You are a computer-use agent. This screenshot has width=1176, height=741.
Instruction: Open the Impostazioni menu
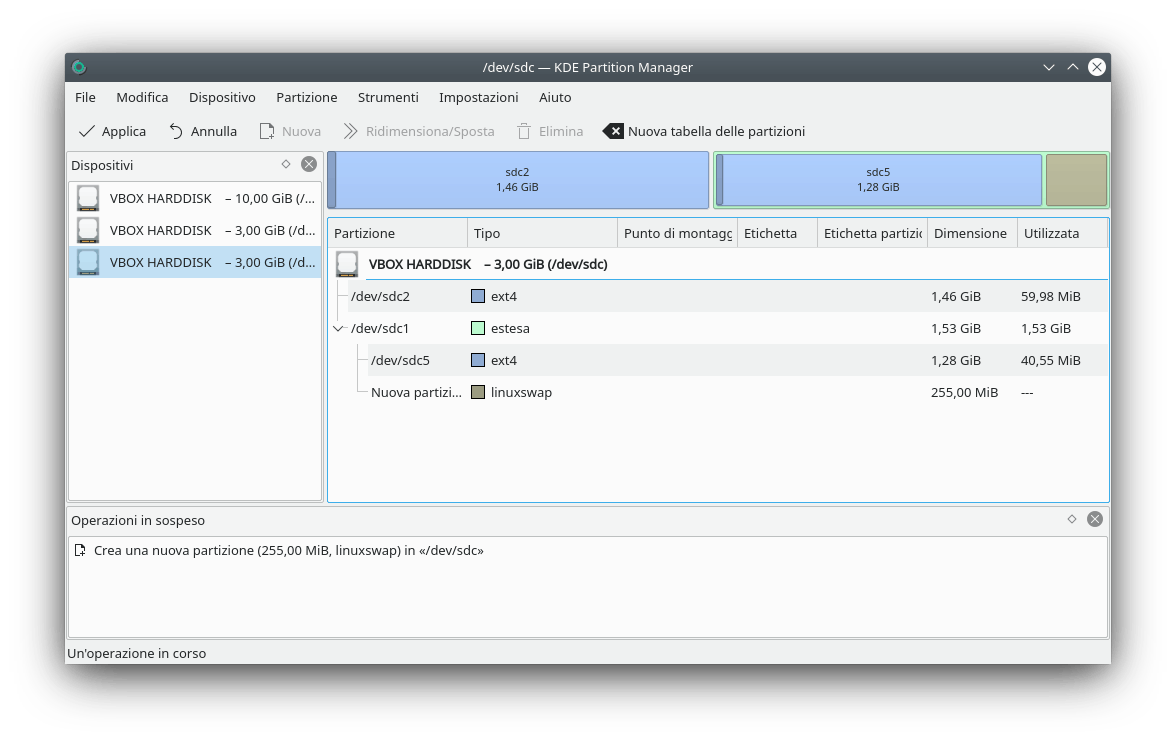(478, 97)
